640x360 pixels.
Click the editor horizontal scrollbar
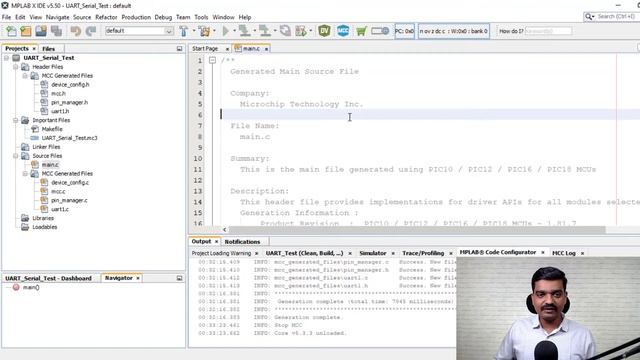[x=417, y=230]
